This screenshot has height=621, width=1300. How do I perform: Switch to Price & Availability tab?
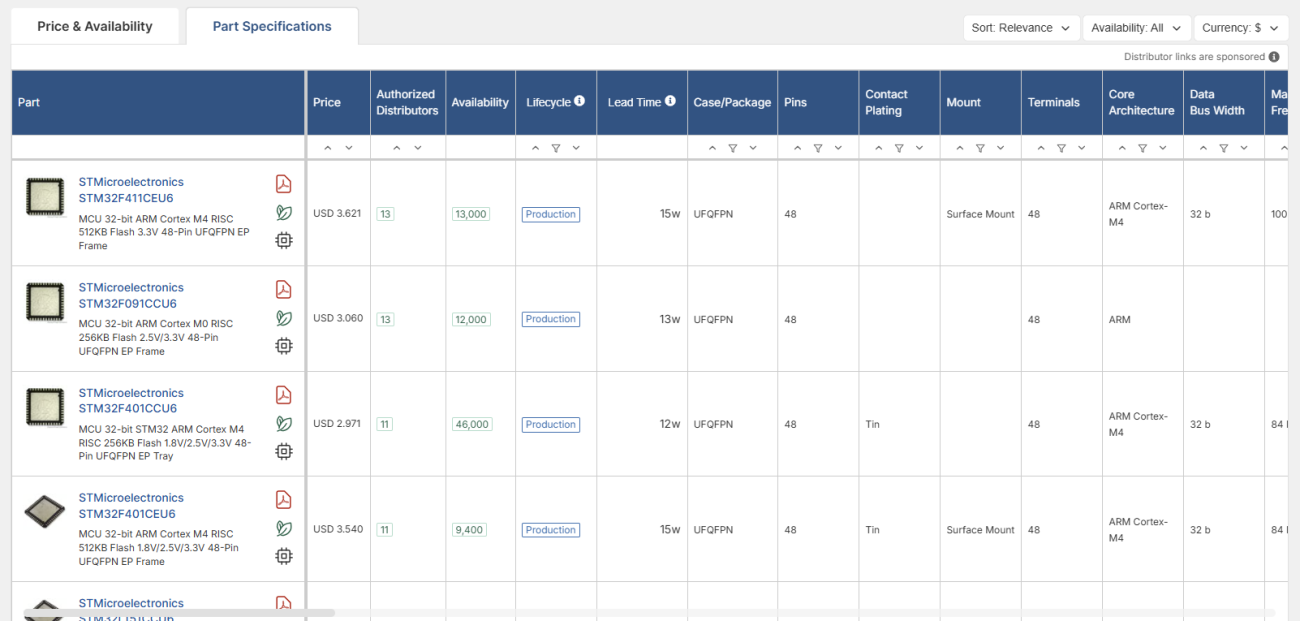click(95, 27)
